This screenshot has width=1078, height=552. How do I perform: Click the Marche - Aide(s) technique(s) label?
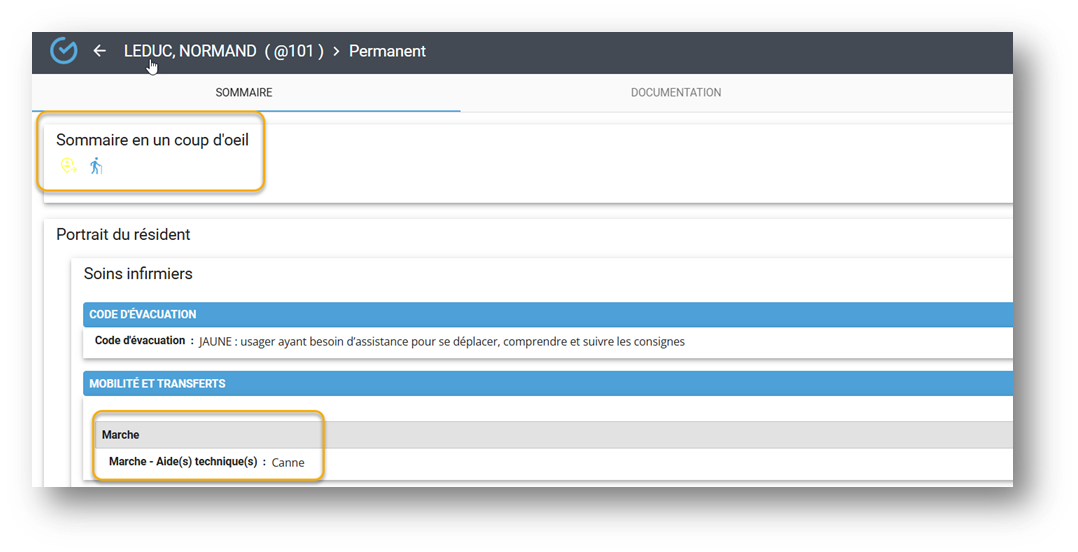coord(183,462)
